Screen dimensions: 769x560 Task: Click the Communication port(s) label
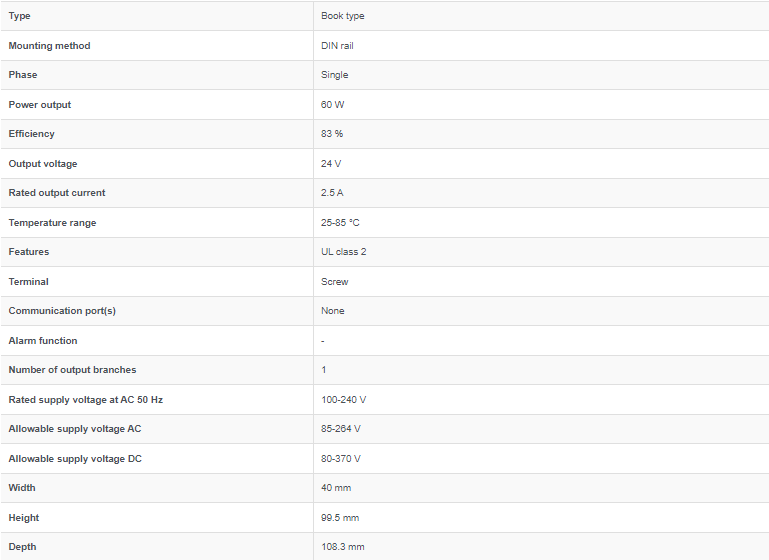pyautogui.click(x=62, y=311)
